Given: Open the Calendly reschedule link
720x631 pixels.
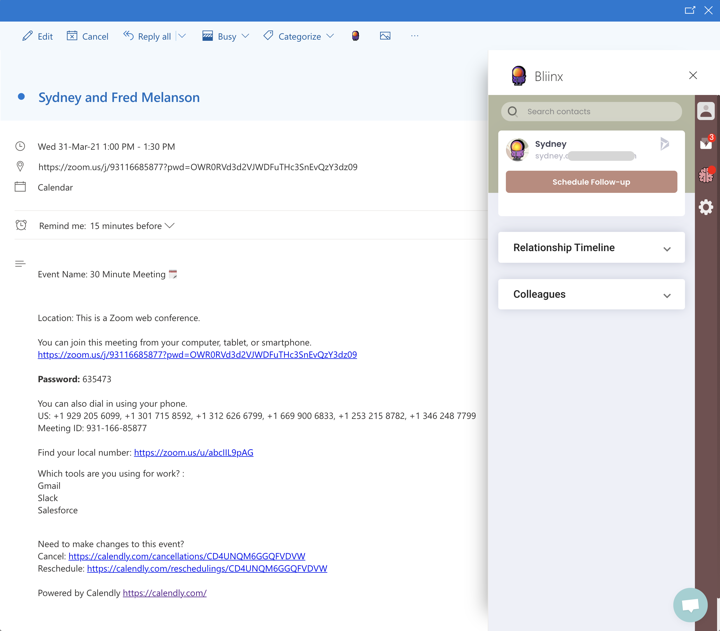Looking at the screenshot, I should point(207,569).
